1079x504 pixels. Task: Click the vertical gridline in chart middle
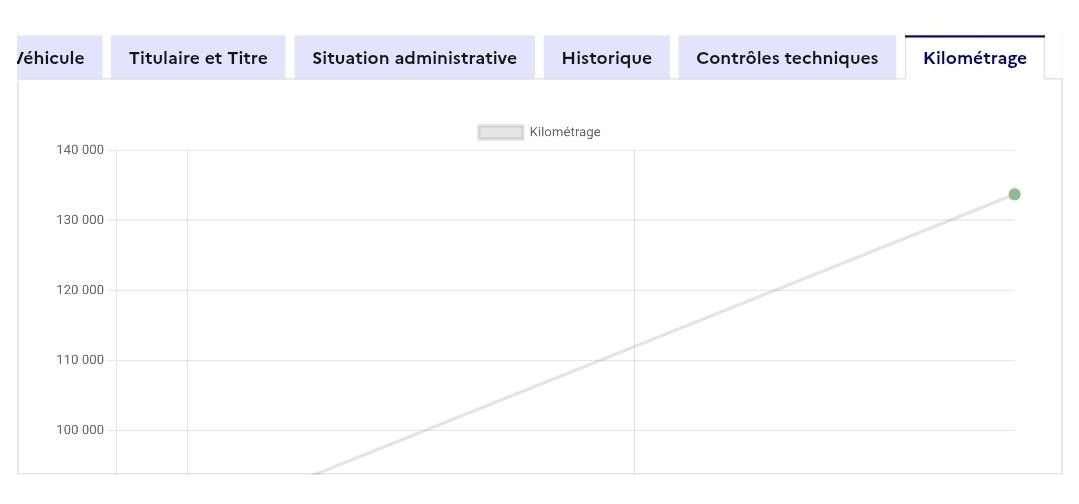[634, 250]
